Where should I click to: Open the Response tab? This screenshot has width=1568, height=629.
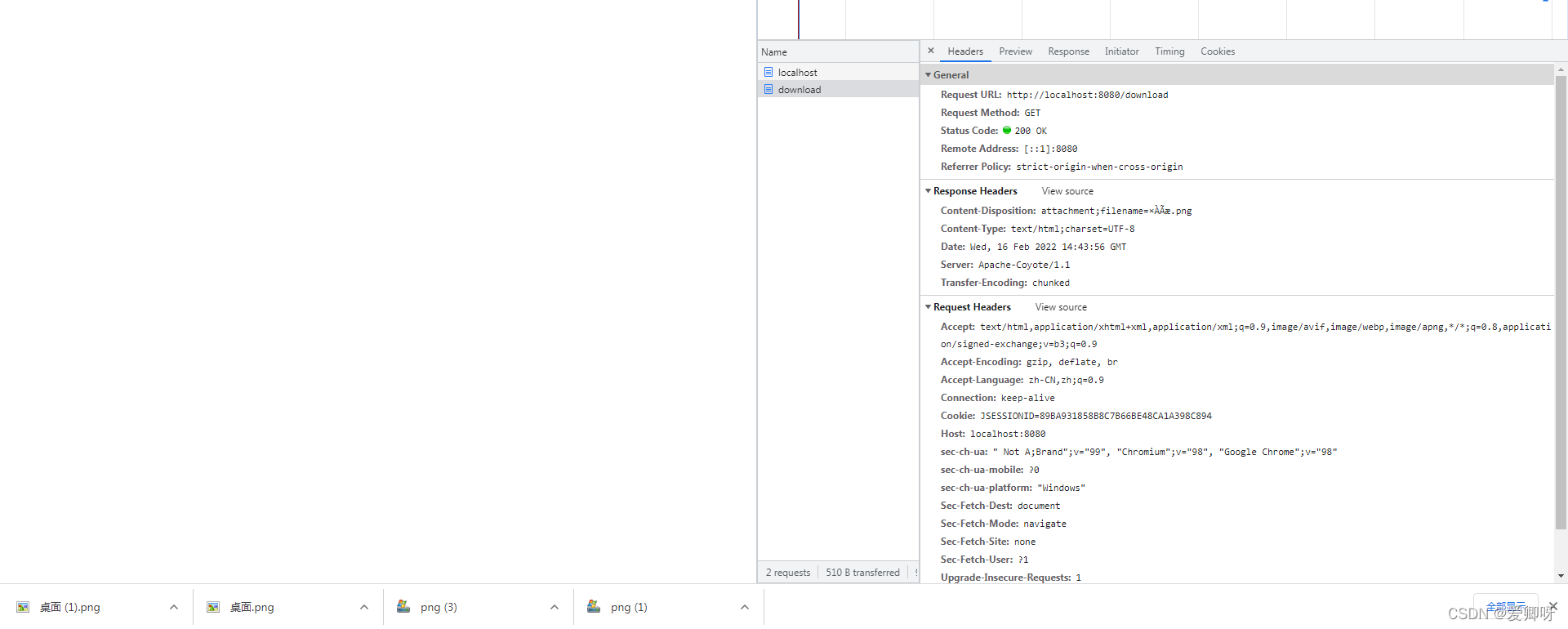pos(1068,51)
